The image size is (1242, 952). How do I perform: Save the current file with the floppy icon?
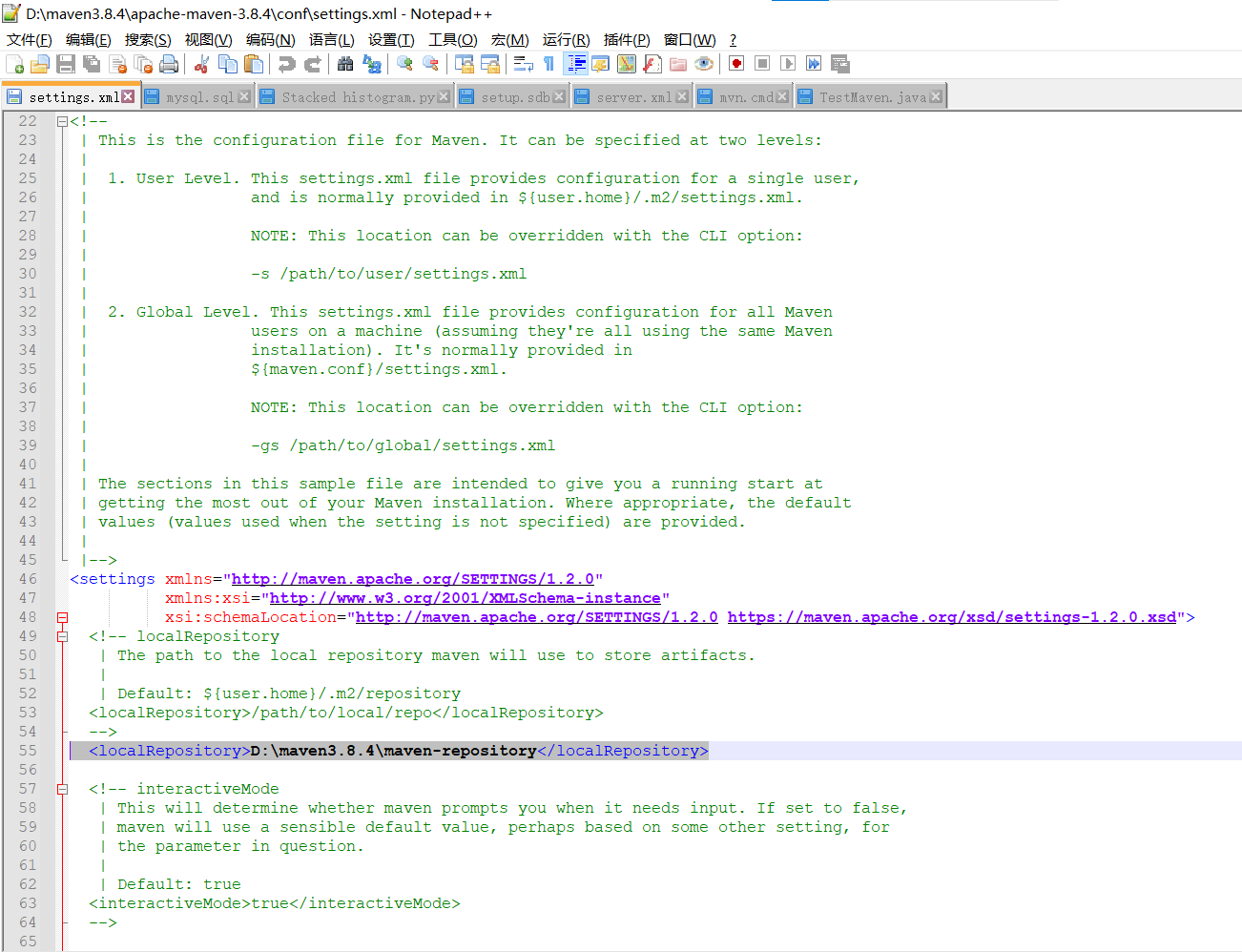tap(66, 64)
